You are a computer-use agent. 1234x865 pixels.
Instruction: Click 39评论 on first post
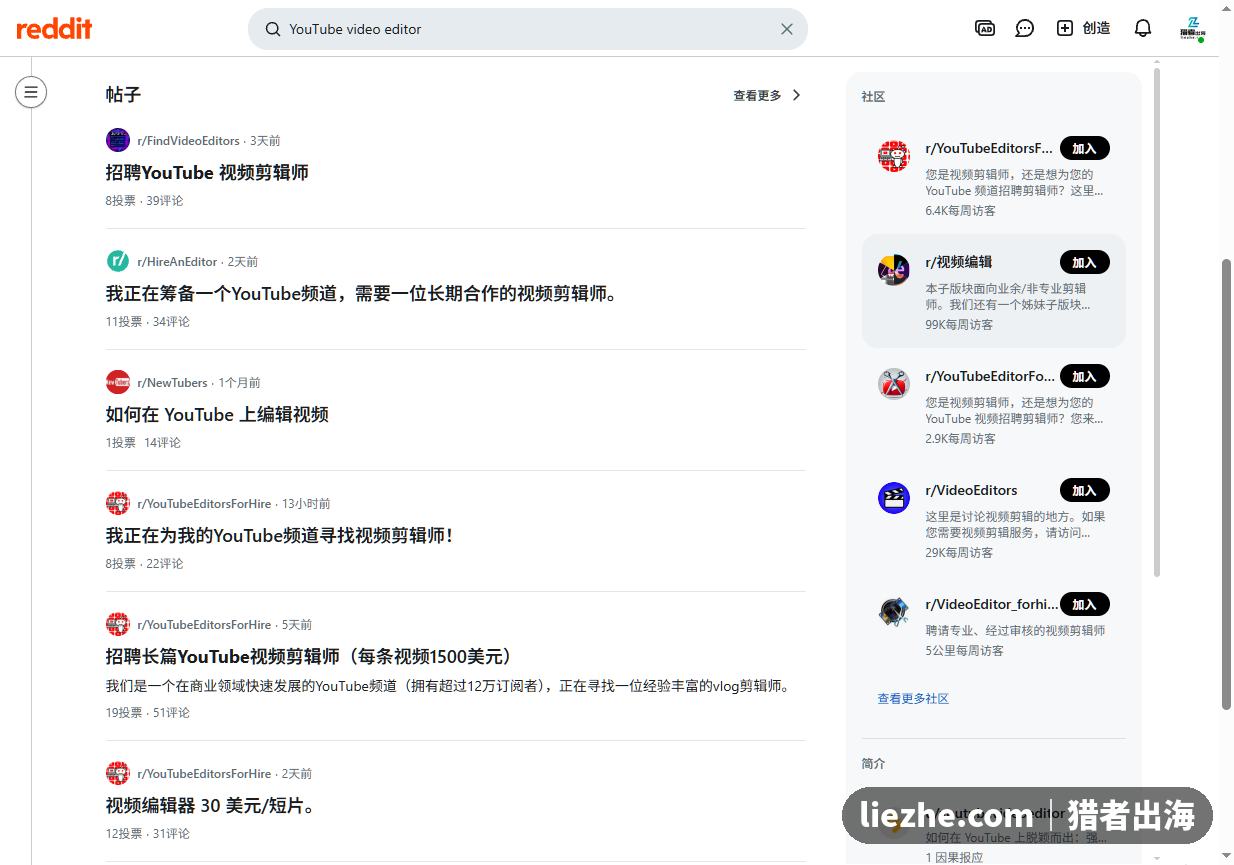click(x=165, y=201)
